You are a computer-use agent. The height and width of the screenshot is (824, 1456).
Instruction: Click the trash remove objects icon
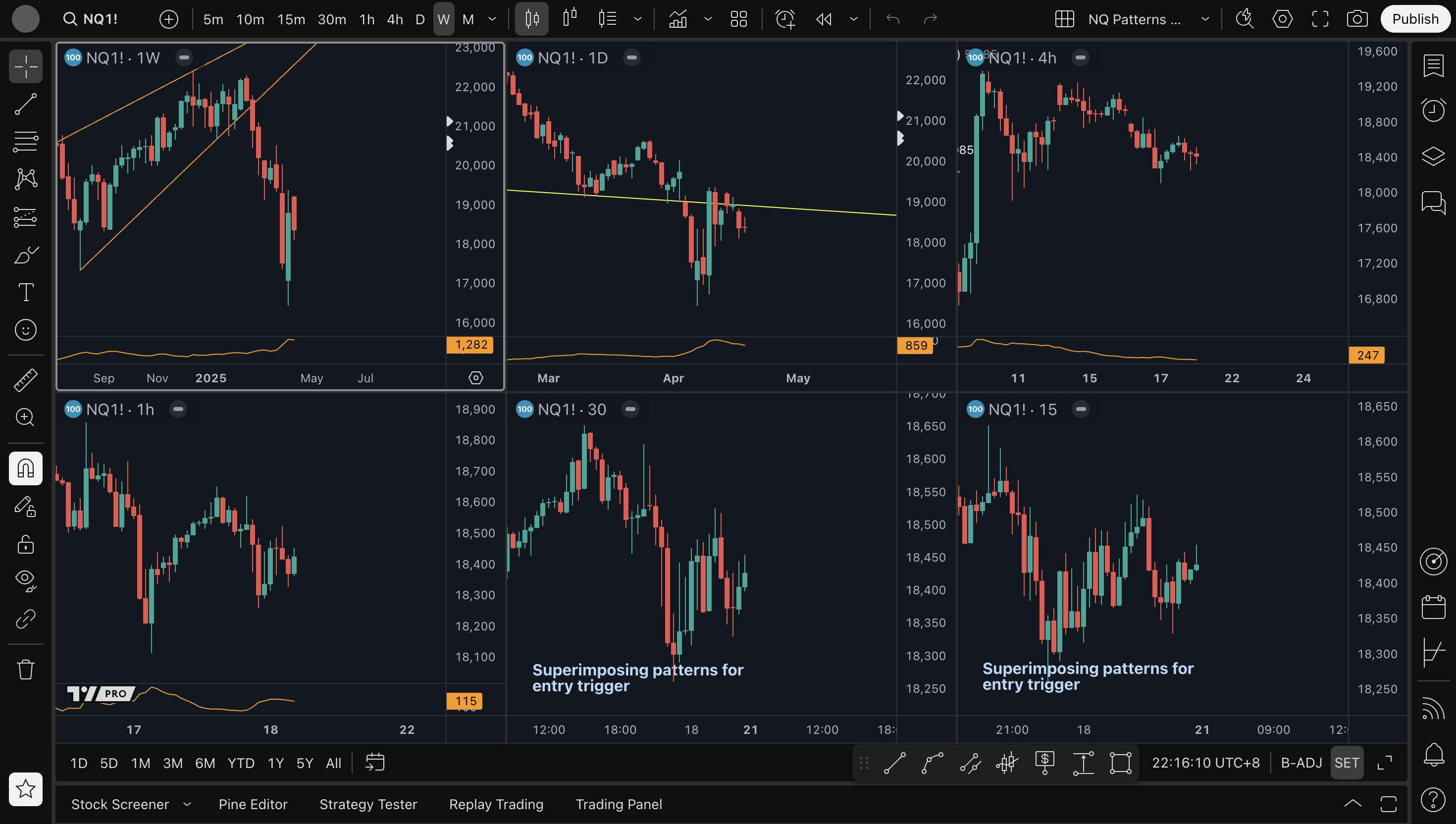coord(25,669)
